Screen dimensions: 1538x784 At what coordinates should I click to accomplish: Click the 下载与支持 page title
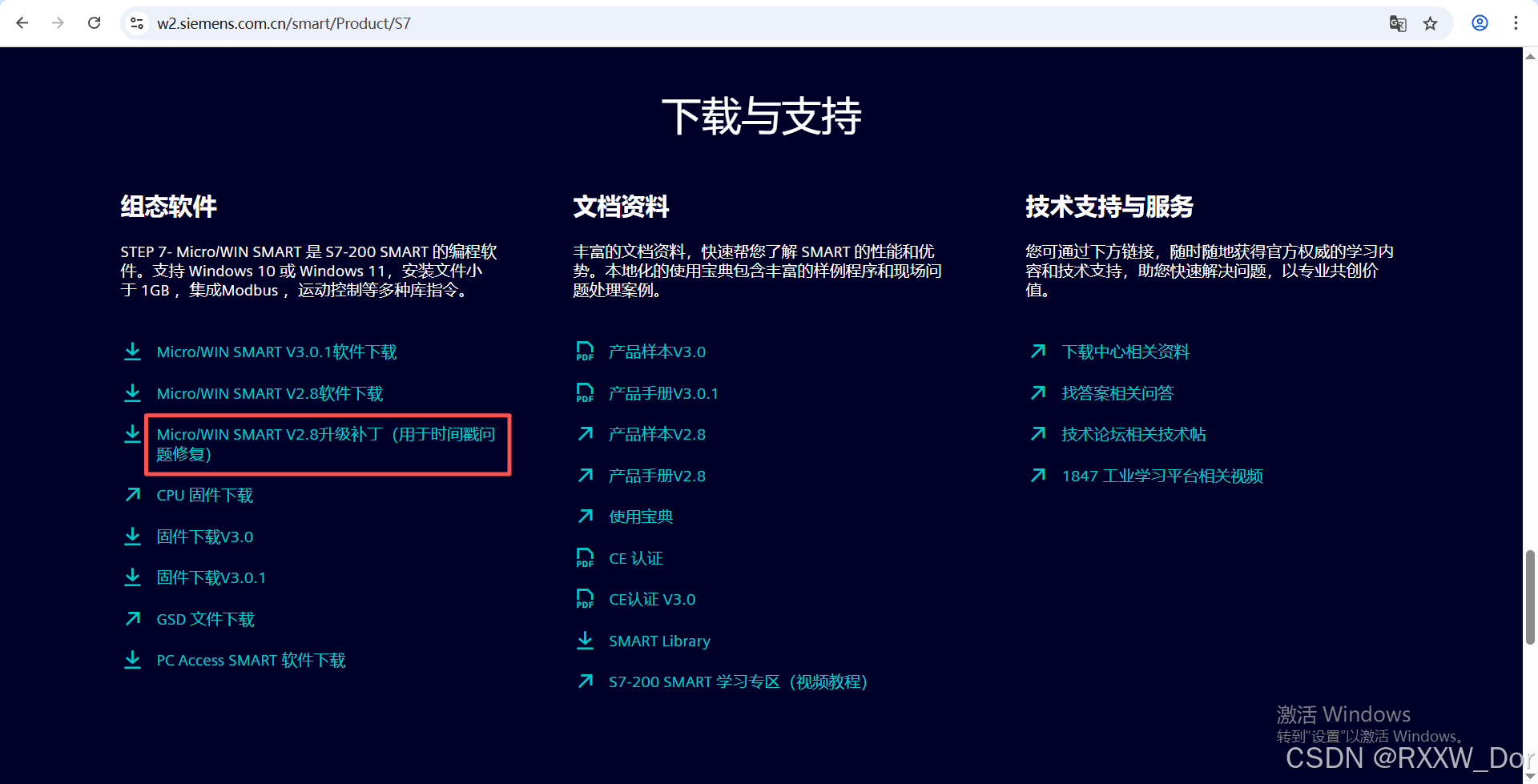coord(761,116)
